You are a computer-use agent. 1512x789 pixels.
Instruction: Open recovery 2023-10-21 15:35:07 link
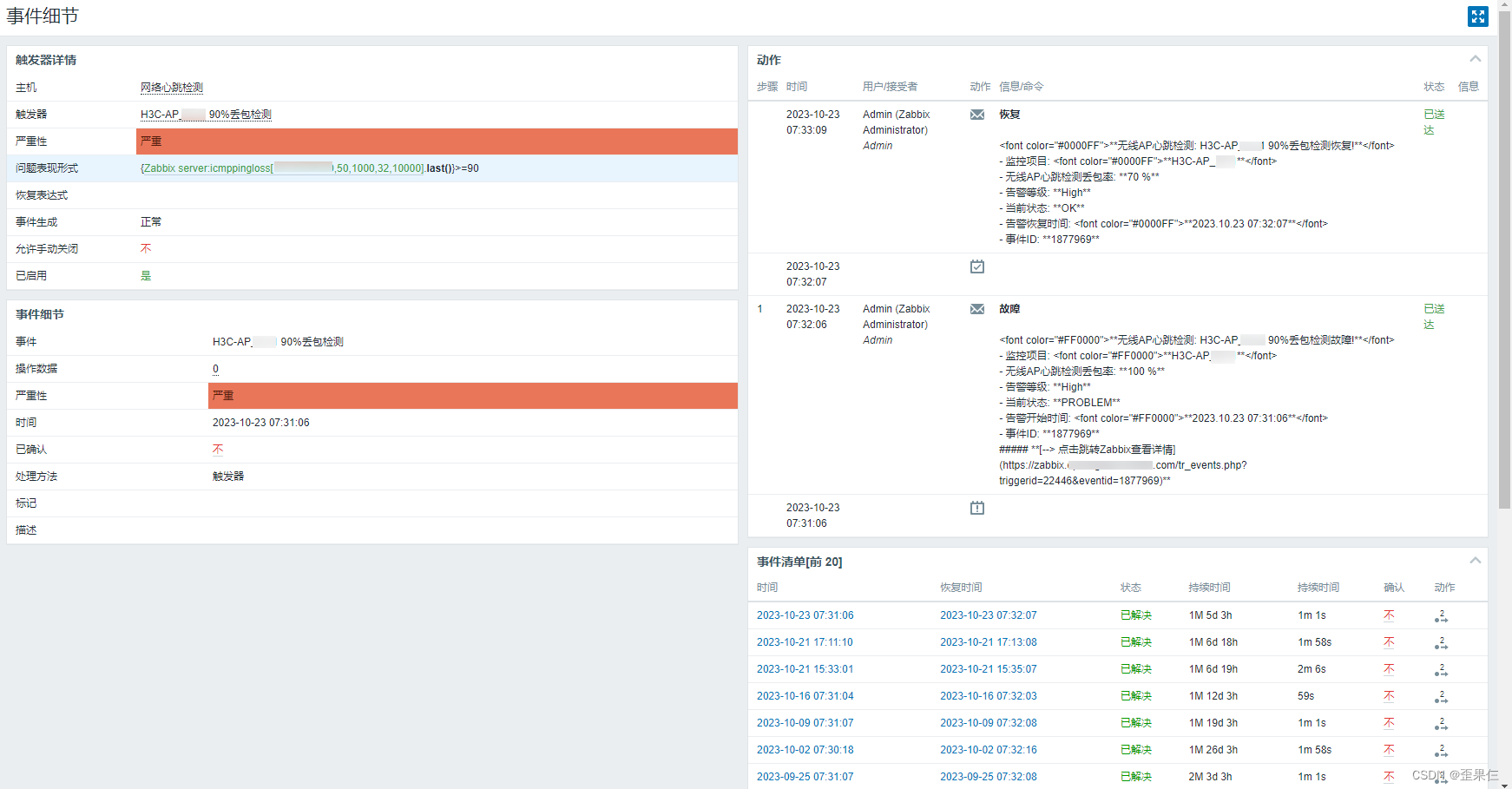click(988, 669)
